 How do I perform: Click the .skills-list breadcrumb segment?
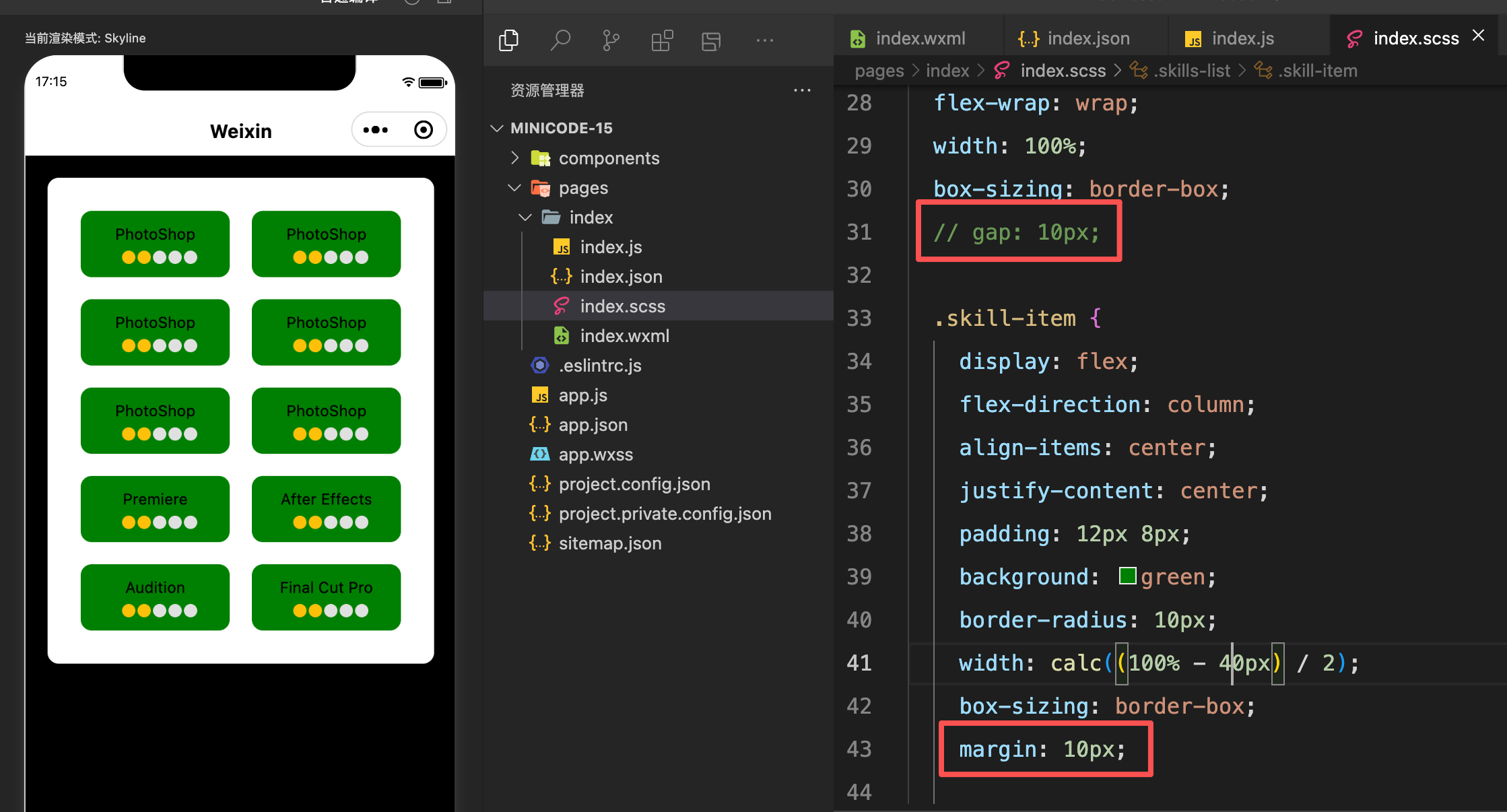(x=1191, y=71)
